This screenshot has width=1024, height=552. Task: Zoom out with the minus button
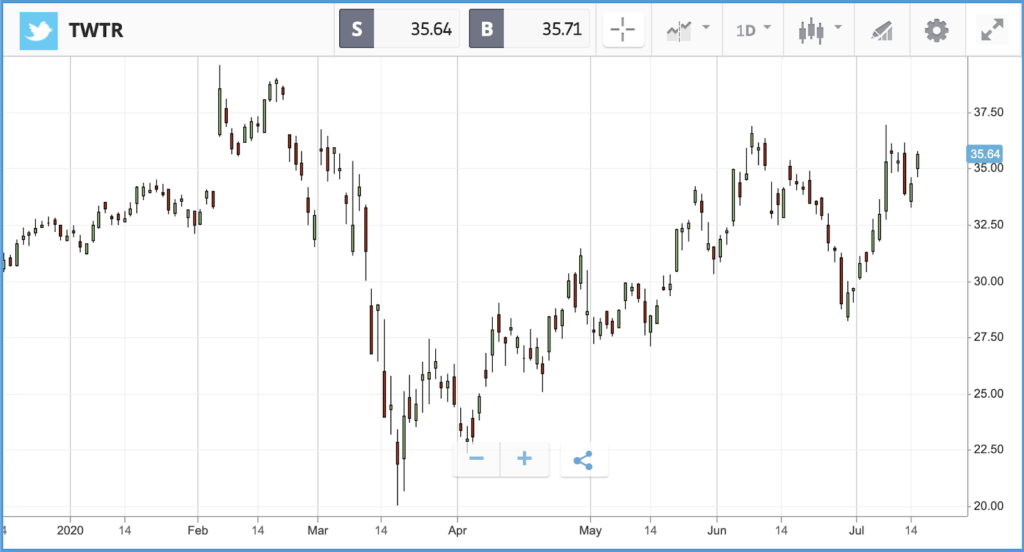(x=476, y=459)
